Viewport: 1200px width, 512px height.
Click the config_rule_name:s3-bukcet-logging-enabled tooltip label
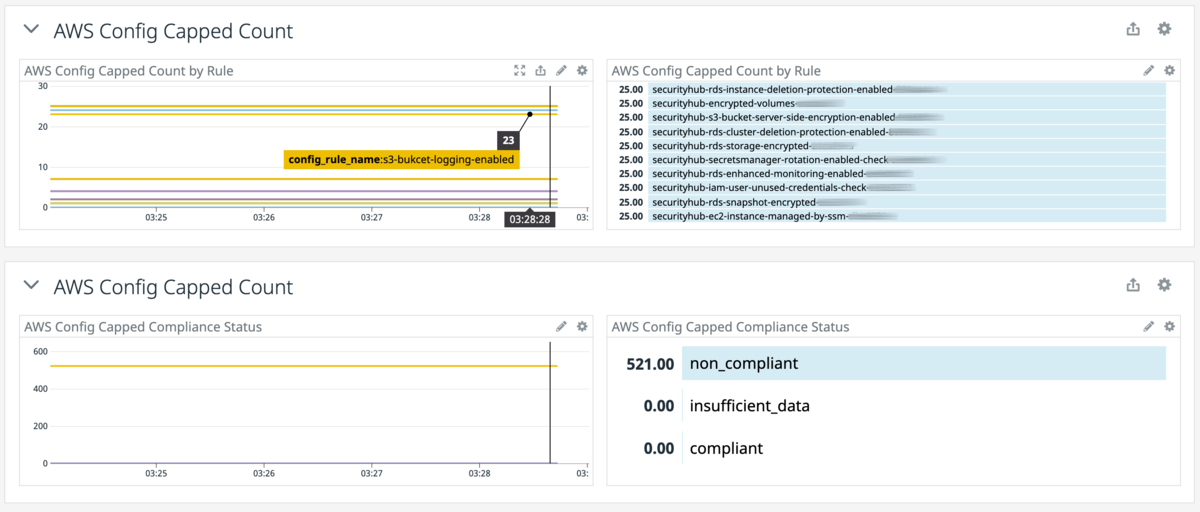[401, 159]
